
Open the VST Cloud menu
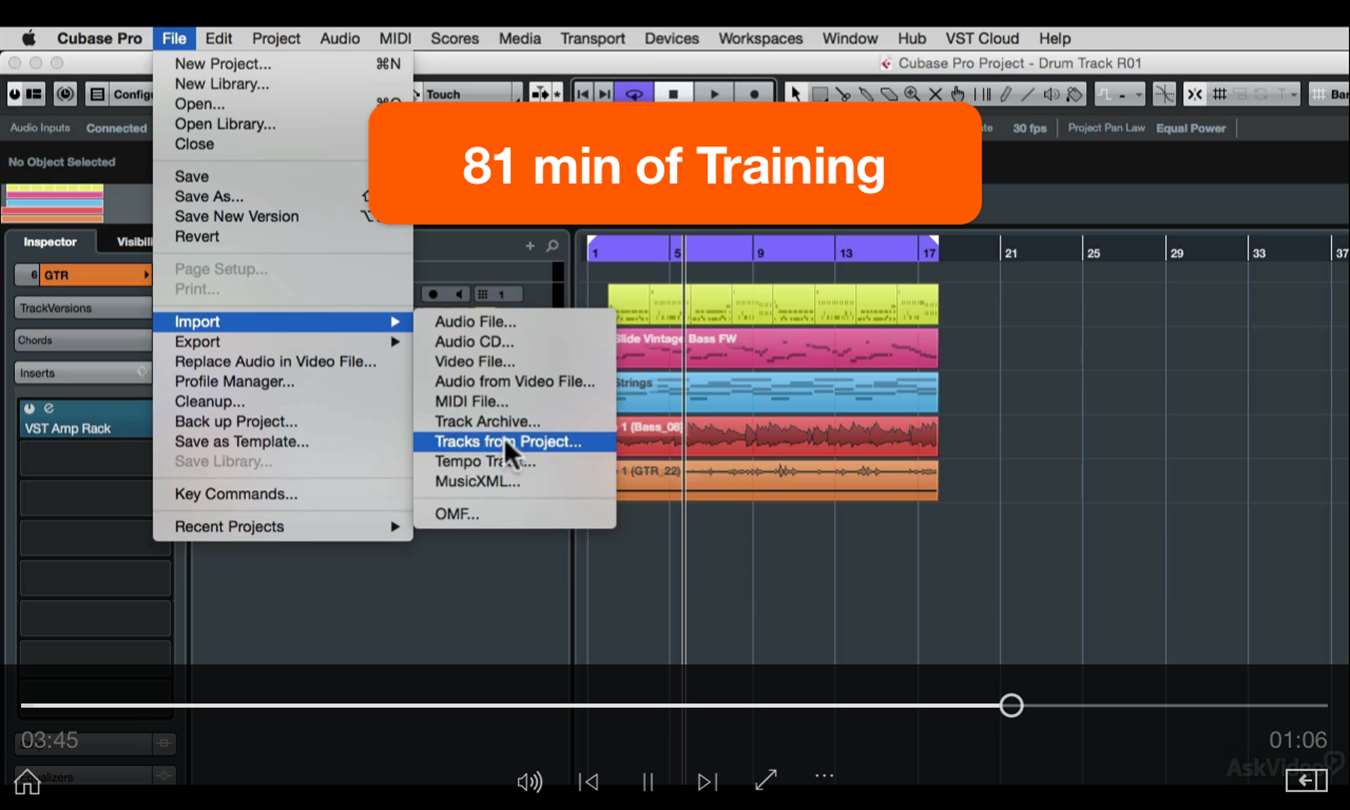(x=982, y=38)
